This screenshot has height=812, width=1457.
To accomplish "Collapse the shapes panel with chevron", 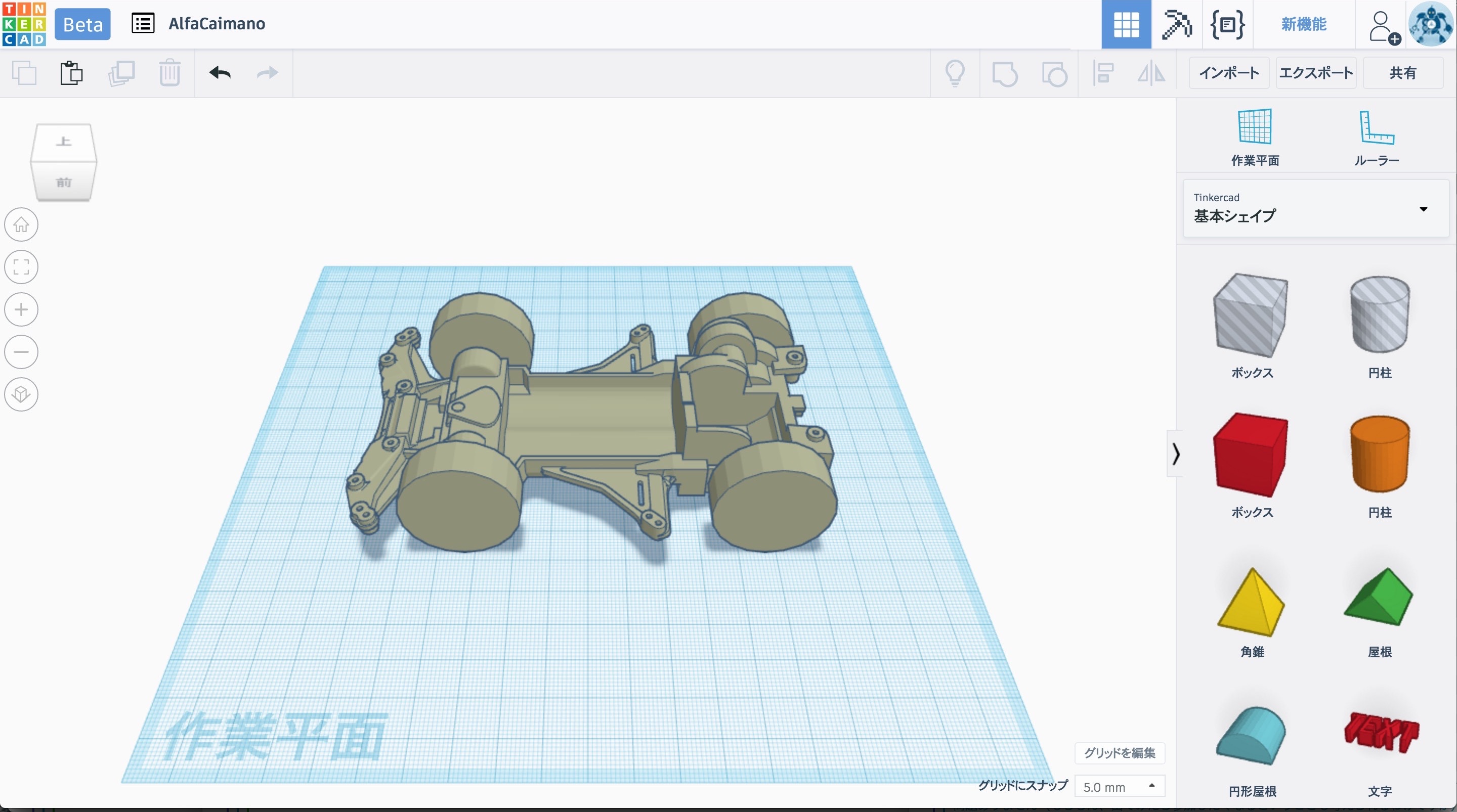I will point(1176,454).
